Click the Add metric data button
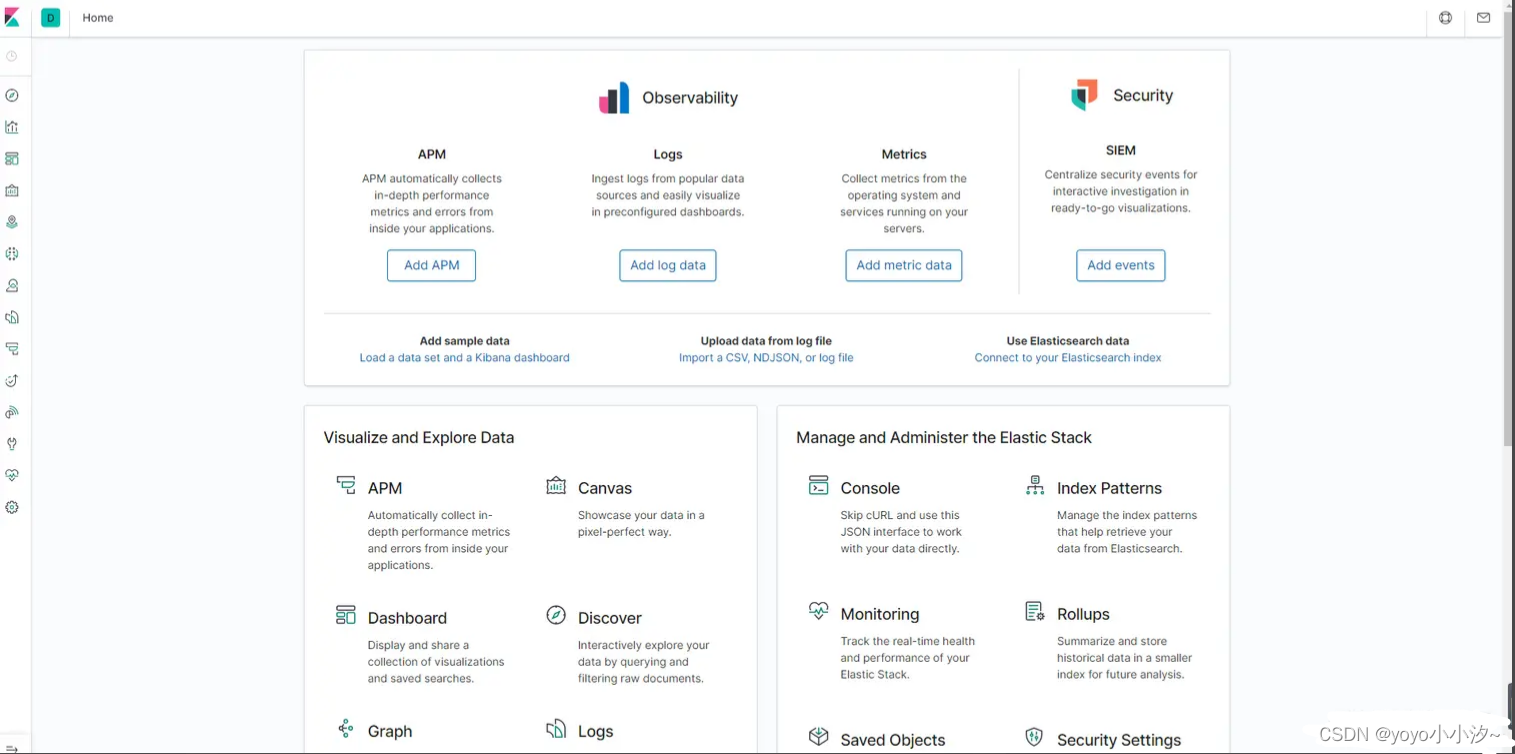The image size is (1515, 754). (904, 265)
